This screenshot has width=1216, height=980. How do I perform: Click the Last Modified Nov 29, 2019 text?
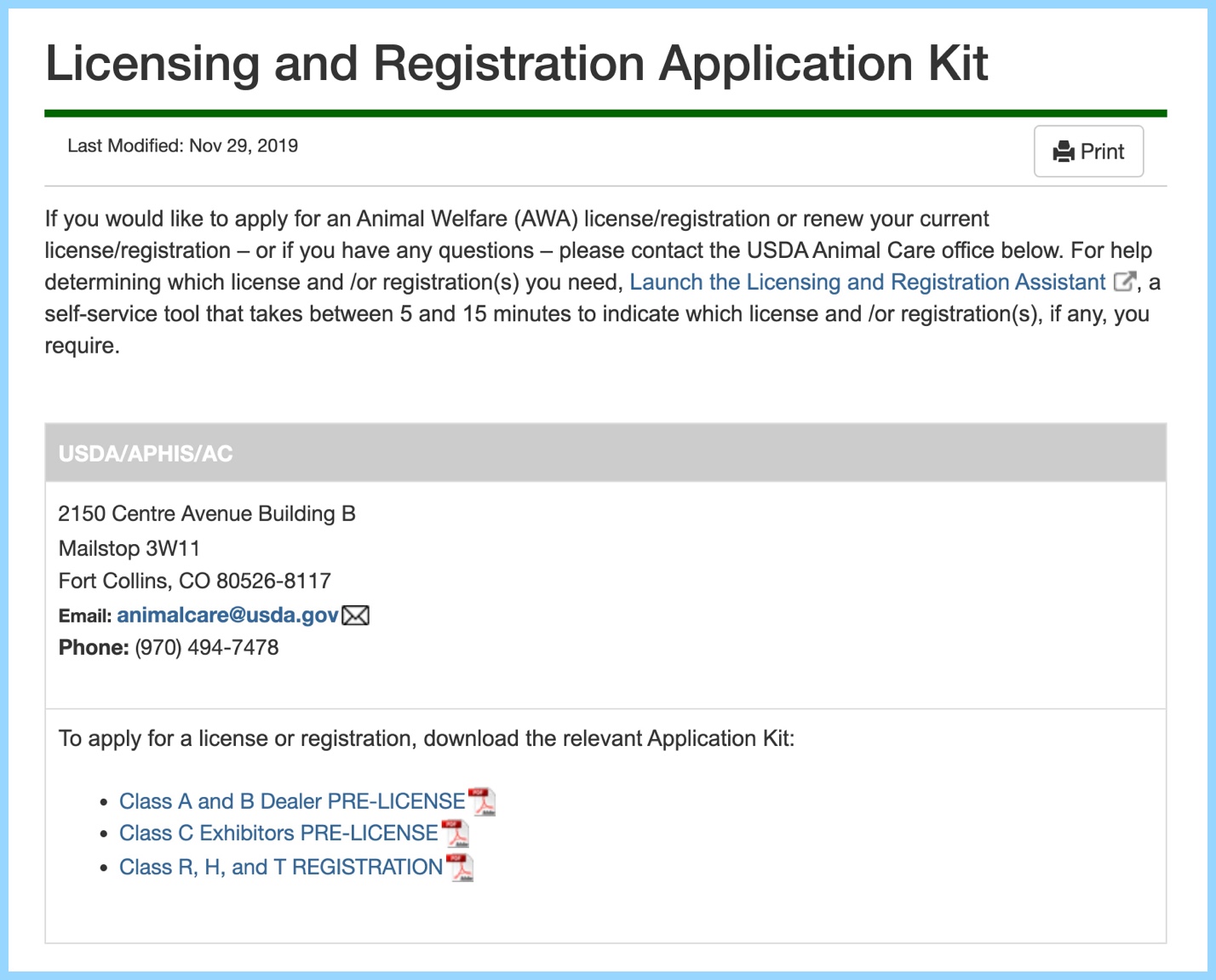pos(182,146)
